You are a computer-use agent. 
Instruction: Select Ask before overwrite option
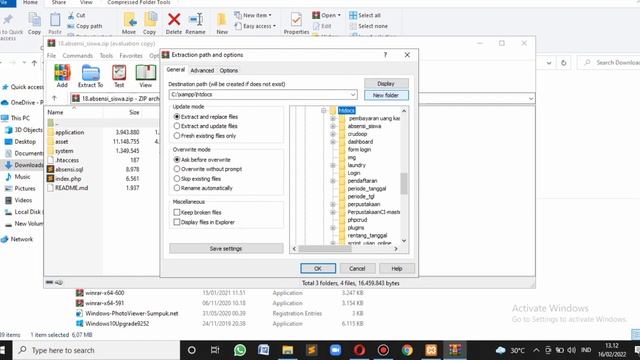[x=177, y=160]
